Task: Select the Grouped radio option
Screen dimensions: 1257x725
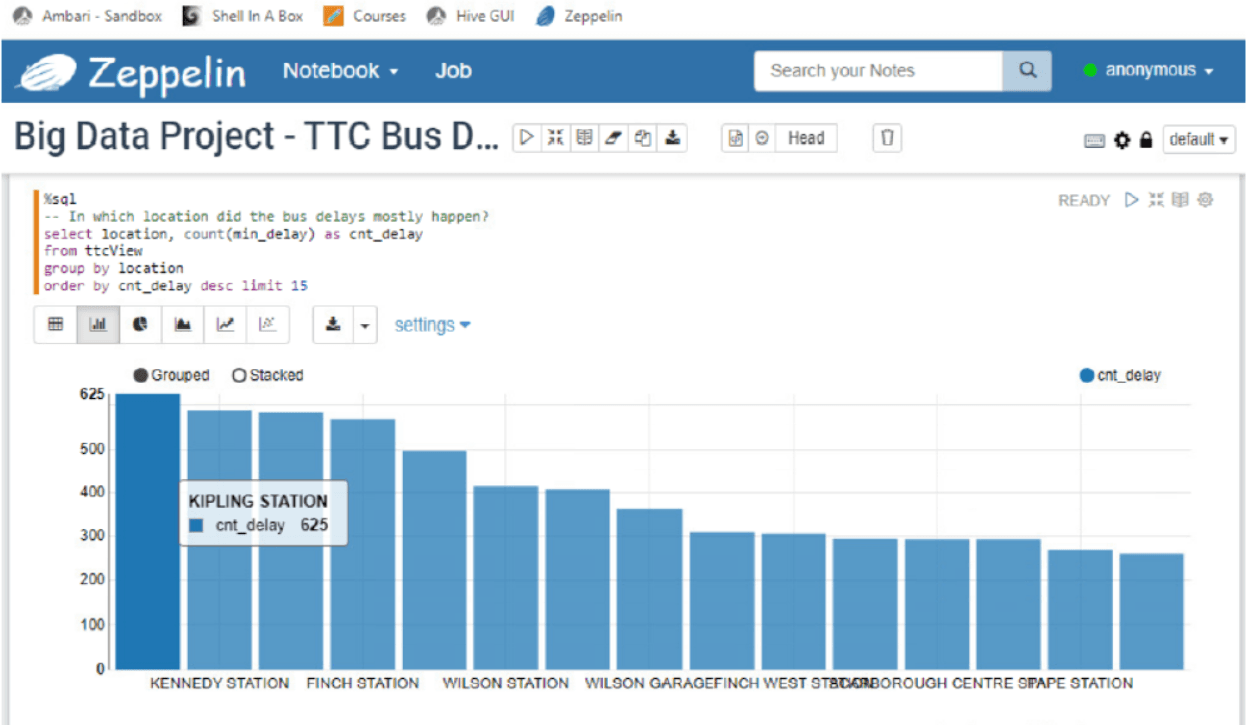Action: (141, 376)
